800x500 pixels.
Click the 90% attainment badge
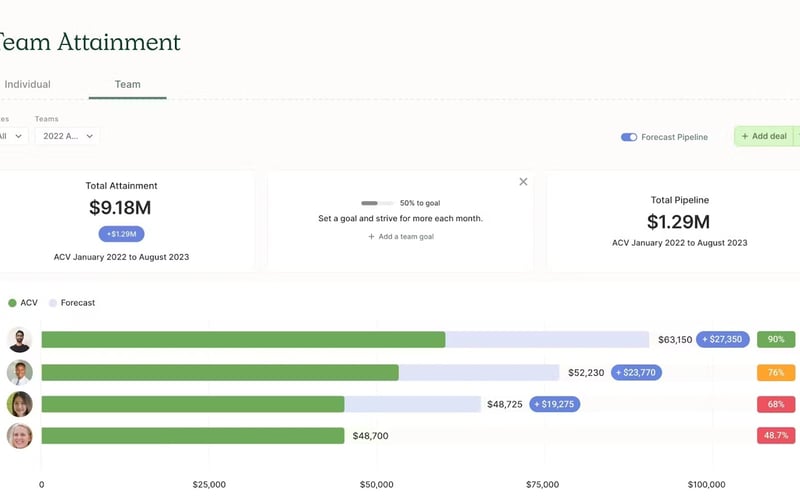tap(776, 340)
